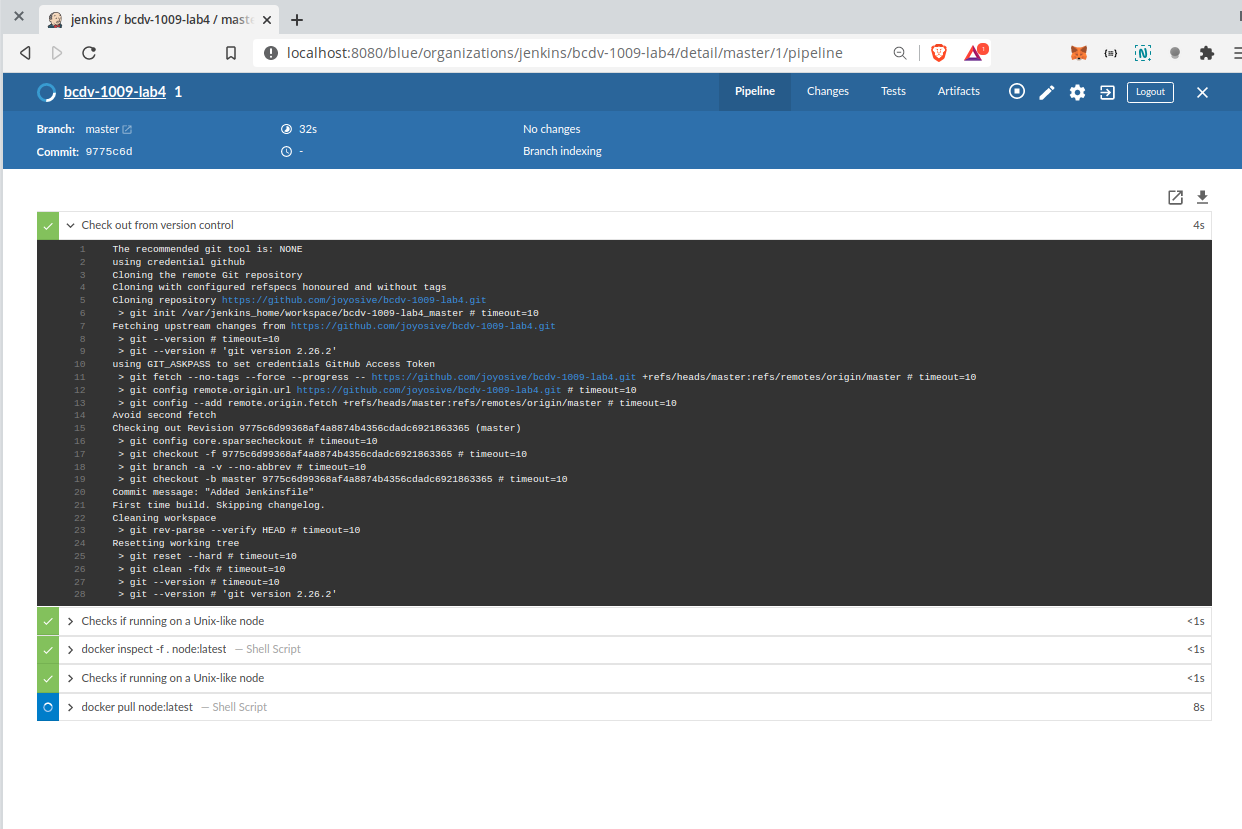Click the Brave shields icon

tap(938, 53)
